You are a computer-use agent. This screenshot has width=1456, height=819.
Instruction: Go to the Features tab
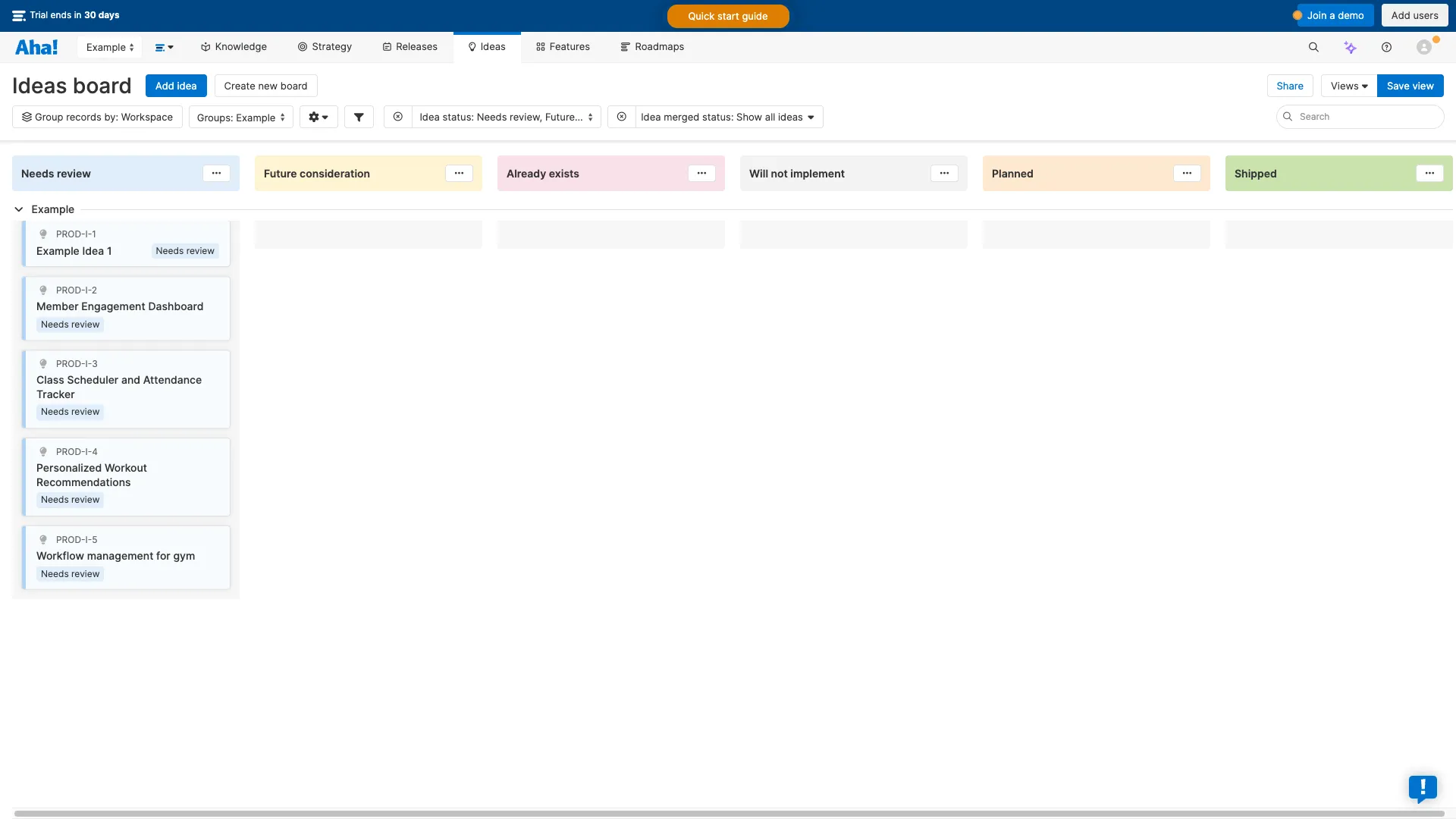pos(563,47)
